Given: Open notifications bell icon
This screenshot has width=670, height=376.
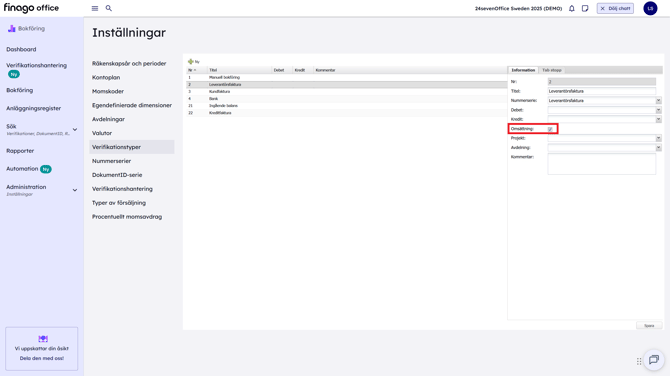Looking at the screenshot, I should point(572,8).
